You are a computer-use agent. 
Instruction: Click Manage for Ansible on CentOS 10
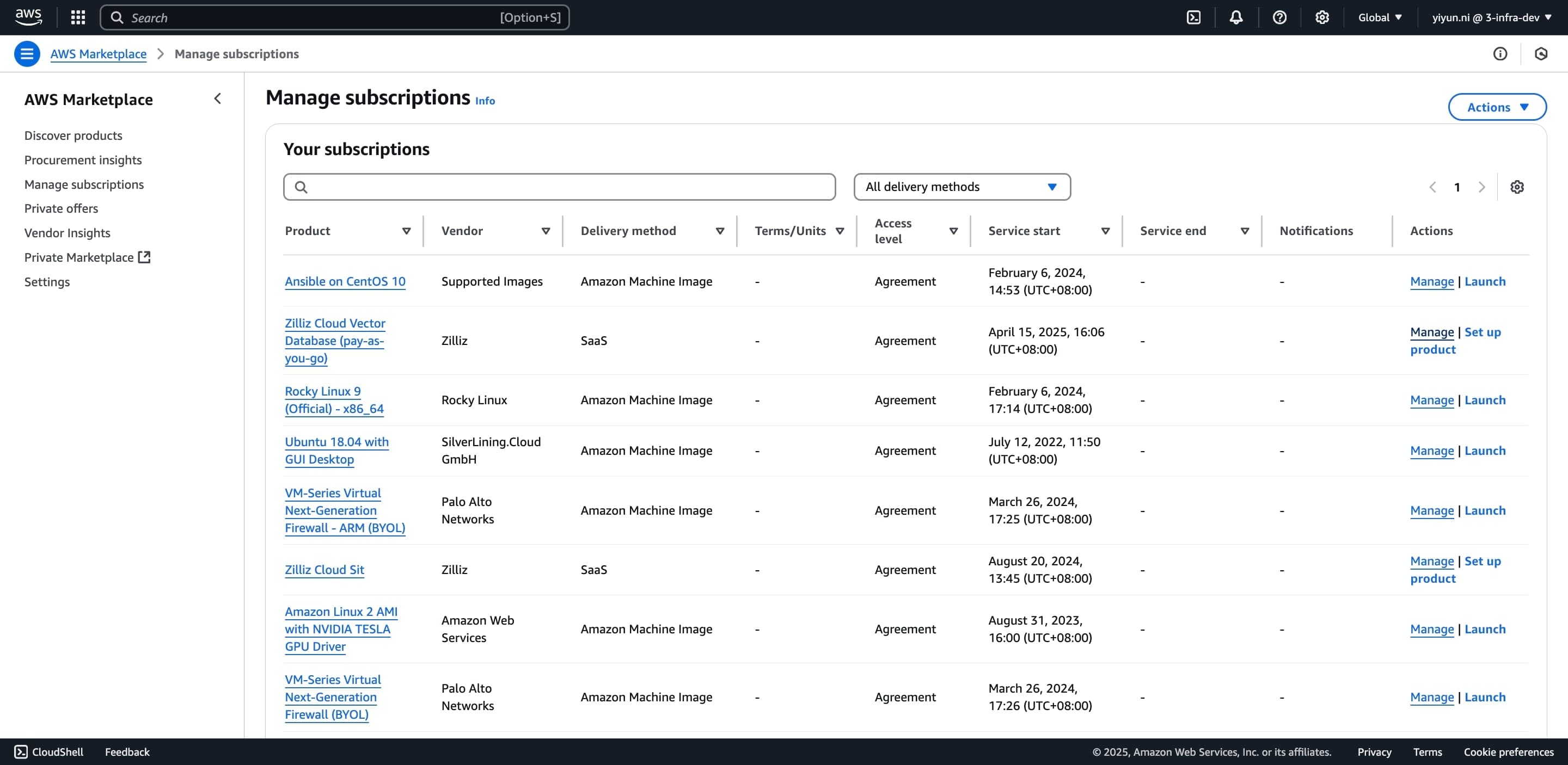[x=1432, y=281]
